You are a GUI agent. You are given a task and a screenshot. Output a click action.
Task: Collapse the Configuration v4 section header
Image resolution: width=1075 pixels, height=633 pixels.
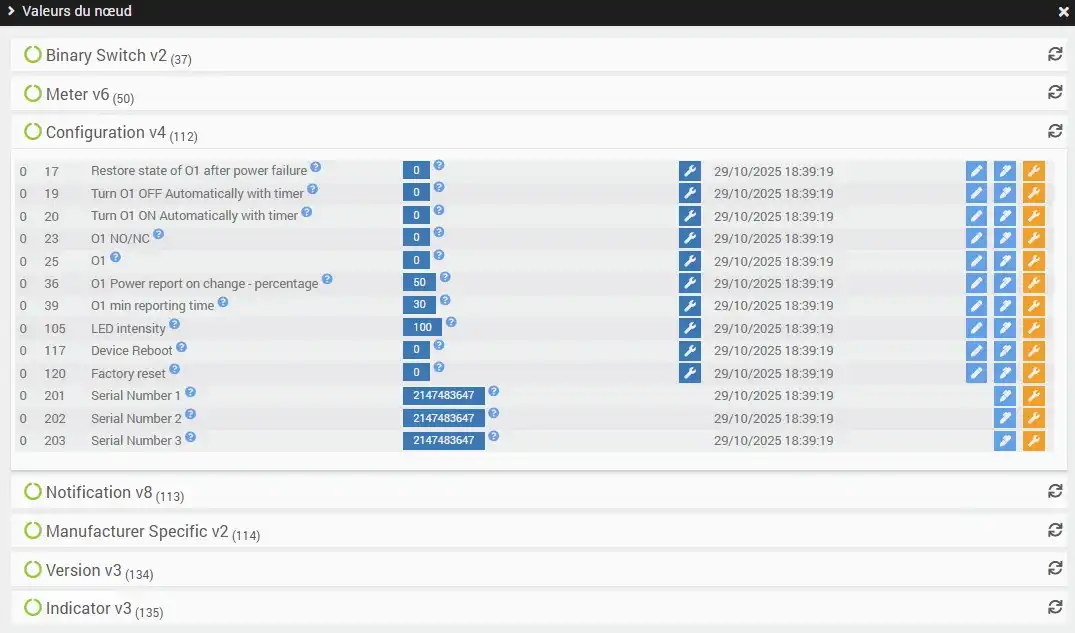[107, 132]
